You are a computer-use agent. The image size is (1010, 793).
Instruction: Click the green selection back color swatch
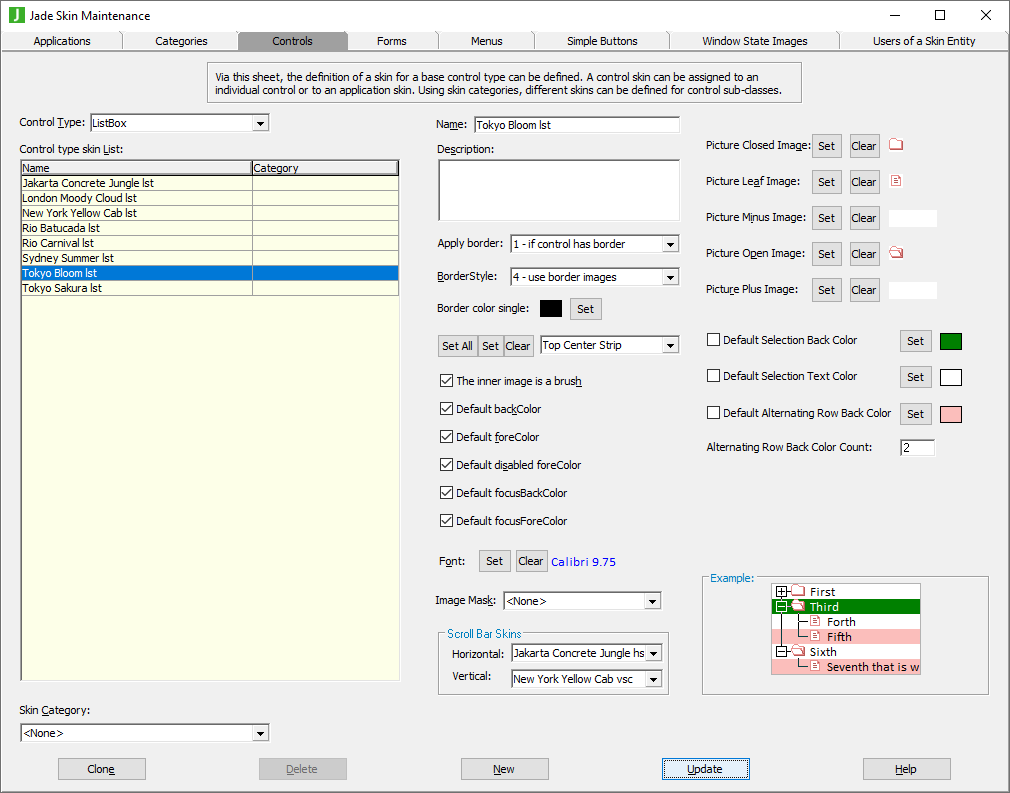(951, 341)
